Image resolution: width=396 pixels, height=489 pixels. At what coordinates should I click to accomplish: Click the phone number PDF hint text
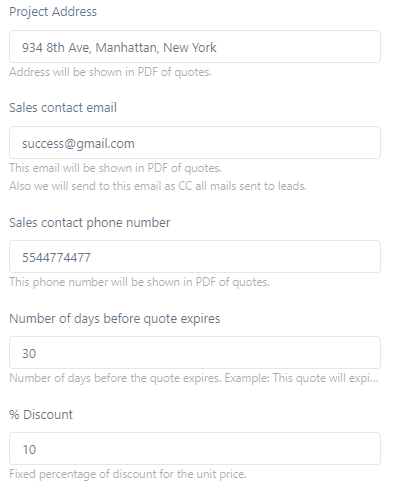(139, 282)
